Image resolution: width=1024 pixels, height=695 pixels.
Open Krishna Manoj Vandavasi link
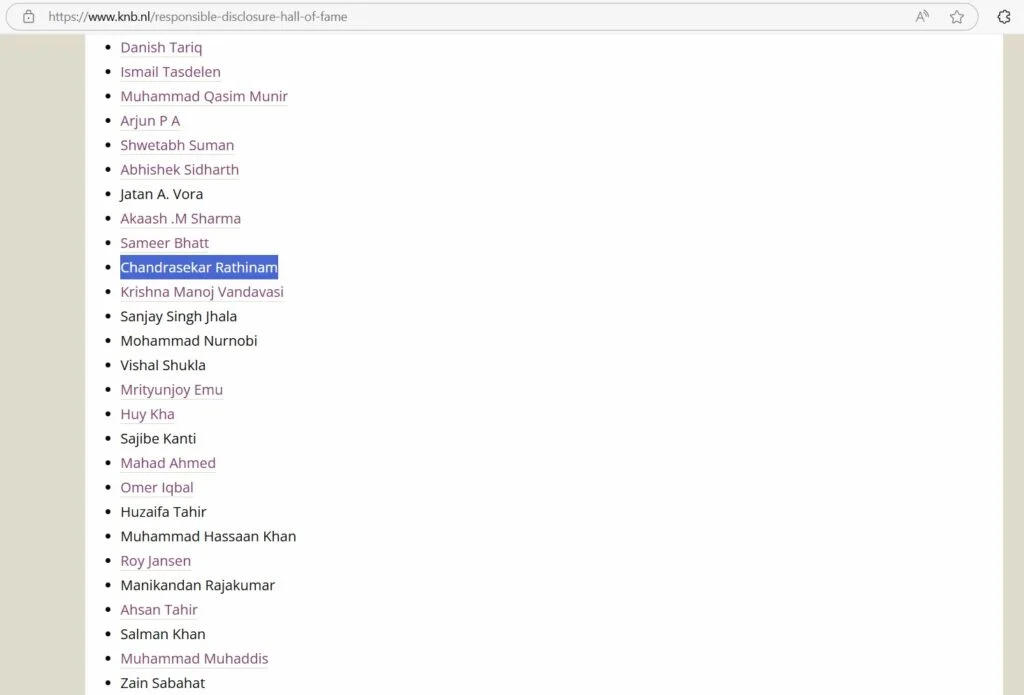(x=202, y=292)
